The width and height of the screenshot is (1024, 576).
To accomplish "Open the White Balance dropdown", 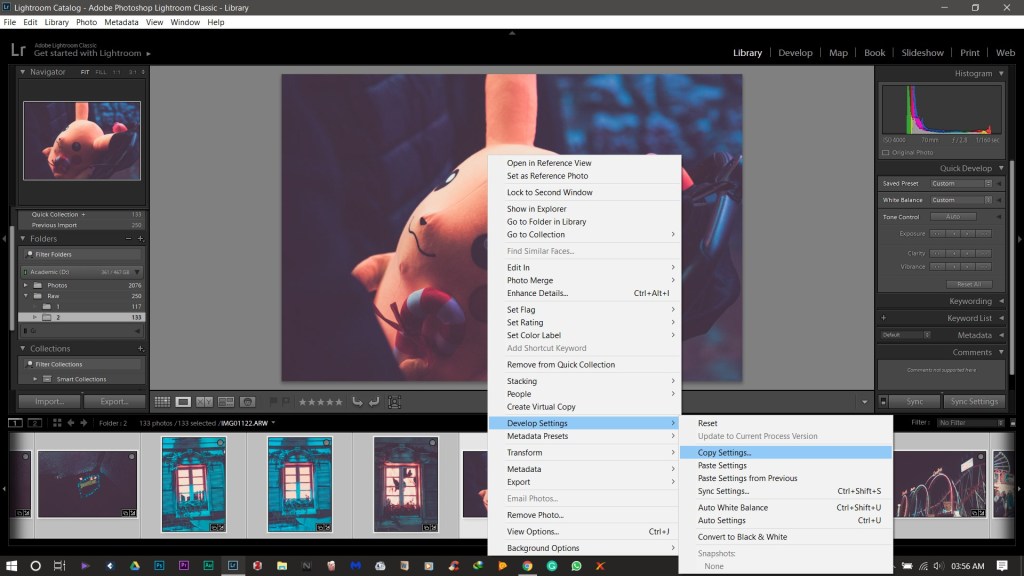I will pyautogui.click(x=961, y=200).
